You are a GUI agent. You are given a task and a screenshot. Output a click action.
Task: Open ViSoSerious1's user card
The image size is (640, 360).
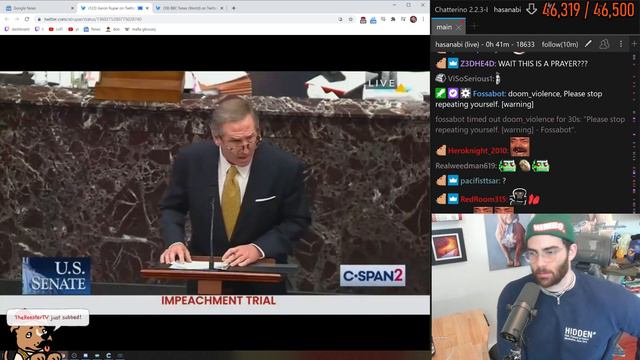[x=471, y=78]
